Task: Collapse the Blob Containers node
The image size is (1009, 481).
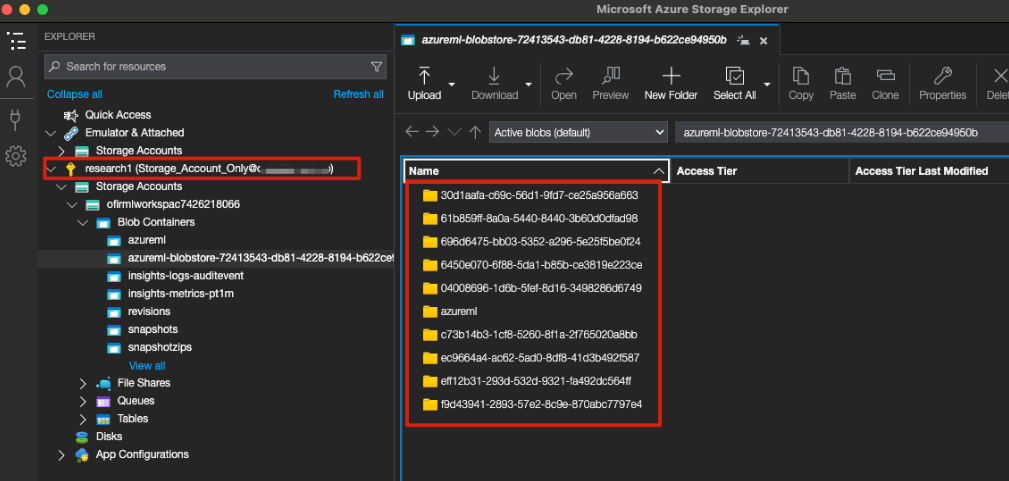Action: pos(83,223)
